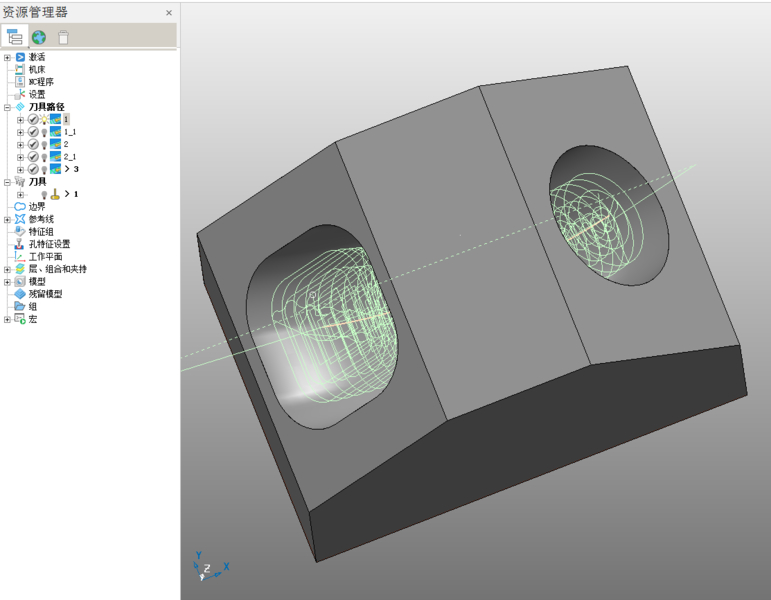Click the 参考线 pattern icon

[20, 219]
